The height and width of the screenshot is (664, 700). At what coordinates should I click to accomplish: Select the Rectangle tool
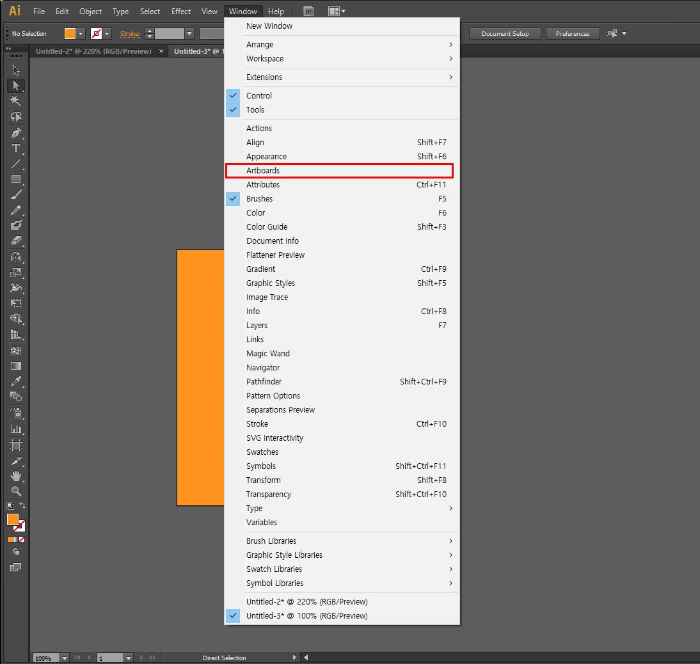pyautogui.click(x=16, y=180)
